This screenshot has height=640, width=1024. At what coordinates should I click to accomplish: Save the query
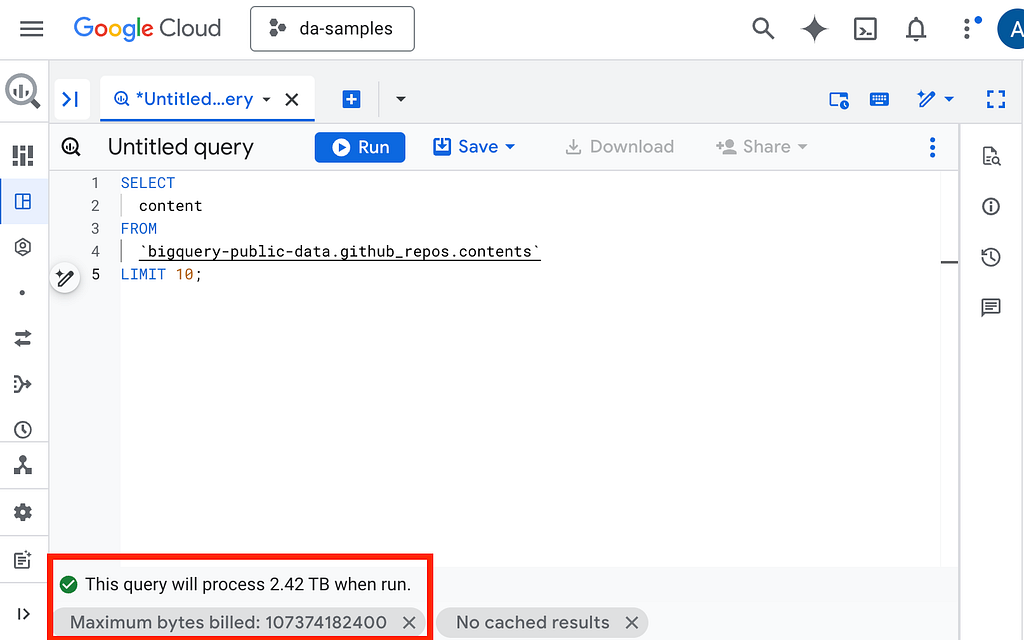tap(466, 147)
